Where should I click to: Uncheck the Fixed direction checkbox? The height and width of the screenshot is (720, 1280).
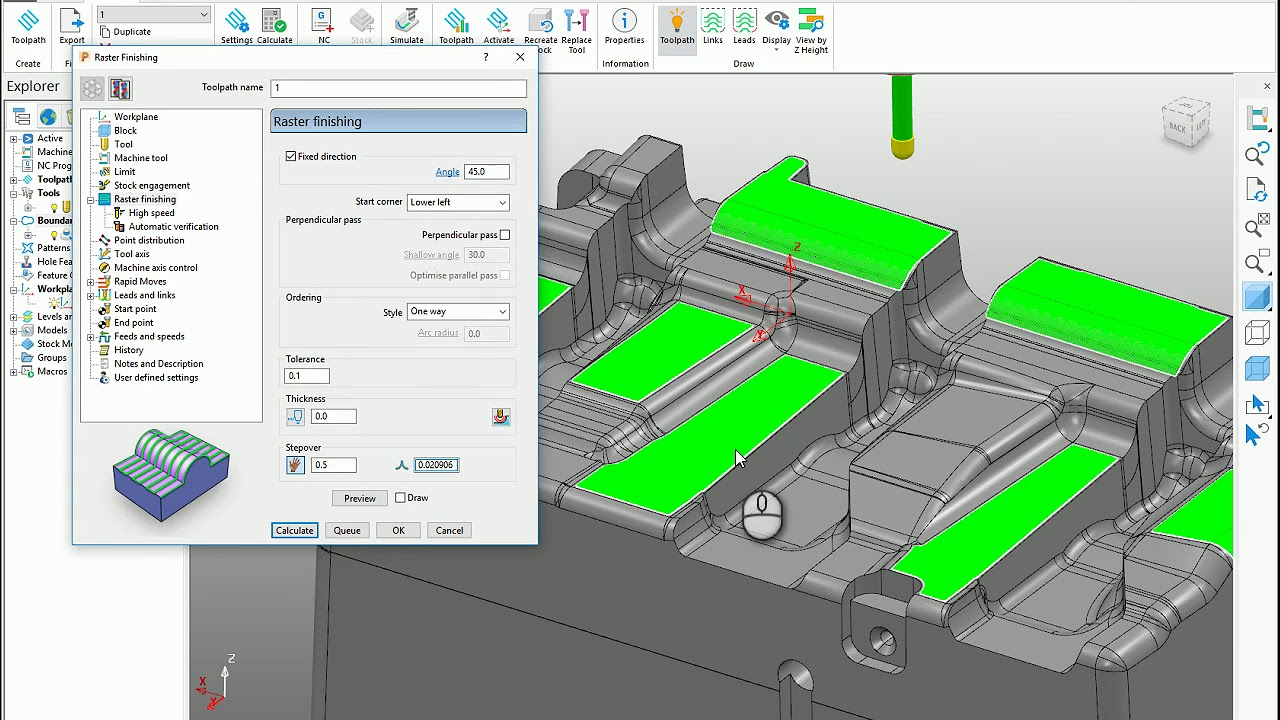pyautogui.click(x=291, y=157)
